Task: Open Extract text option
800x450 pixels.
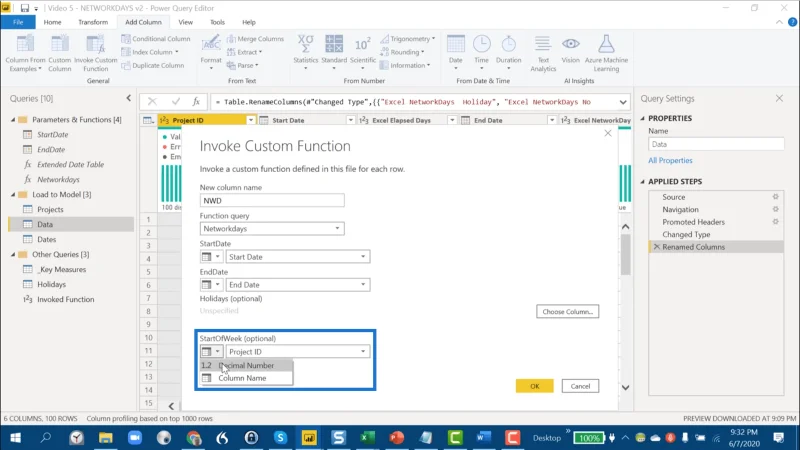Action: [244, 52]
